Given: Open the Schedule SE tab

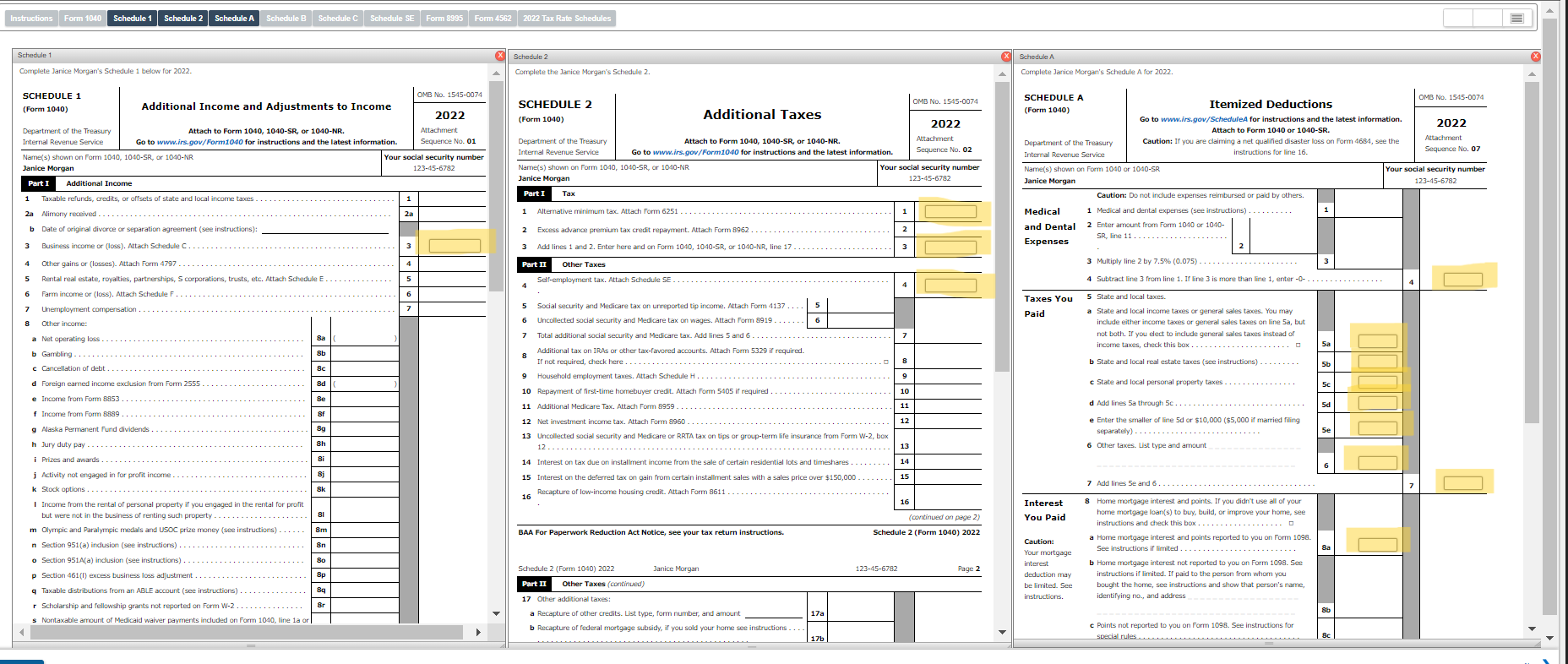Looking at the screenshot, I should (392, 18).
